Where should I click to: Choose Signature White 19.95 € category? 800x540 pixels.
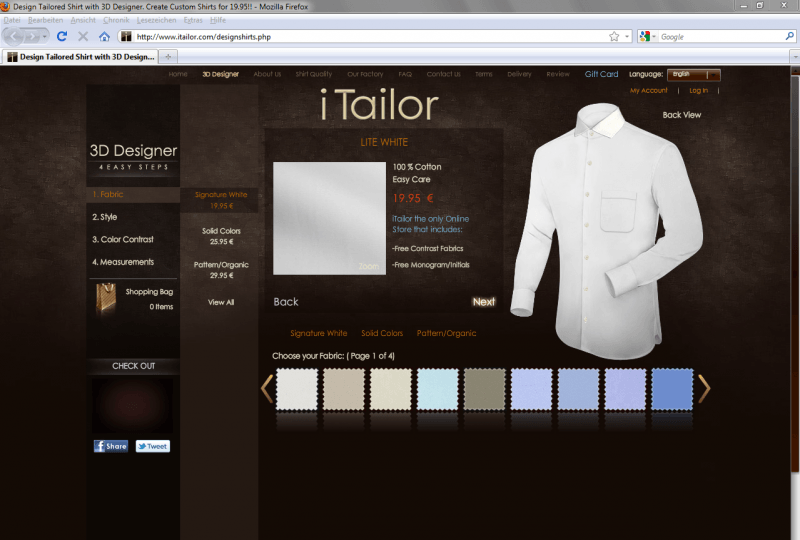pos(221,200)
